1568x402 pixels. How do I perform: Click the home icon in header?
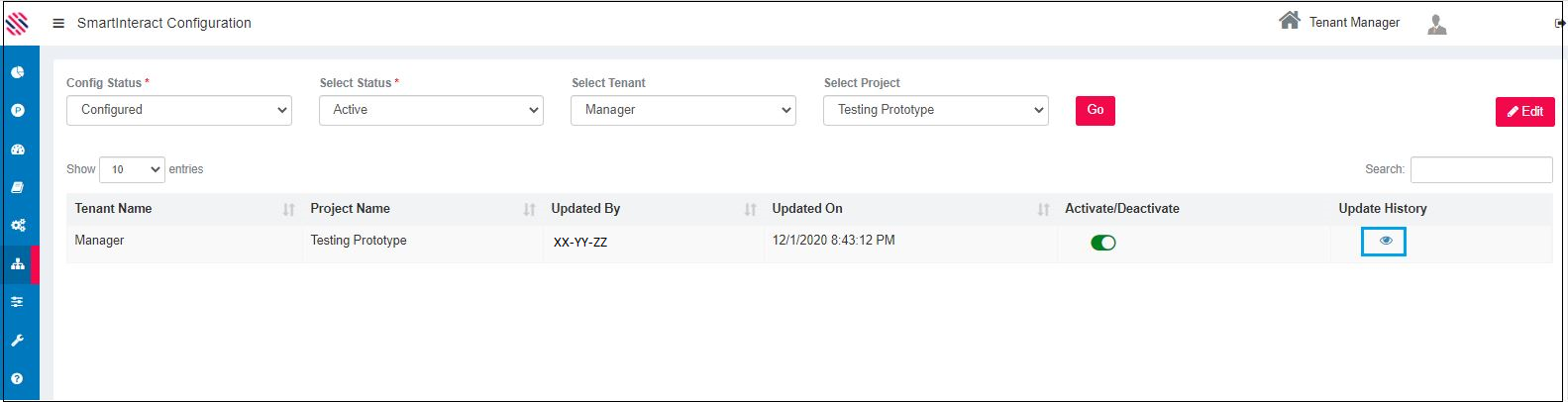1289,21
